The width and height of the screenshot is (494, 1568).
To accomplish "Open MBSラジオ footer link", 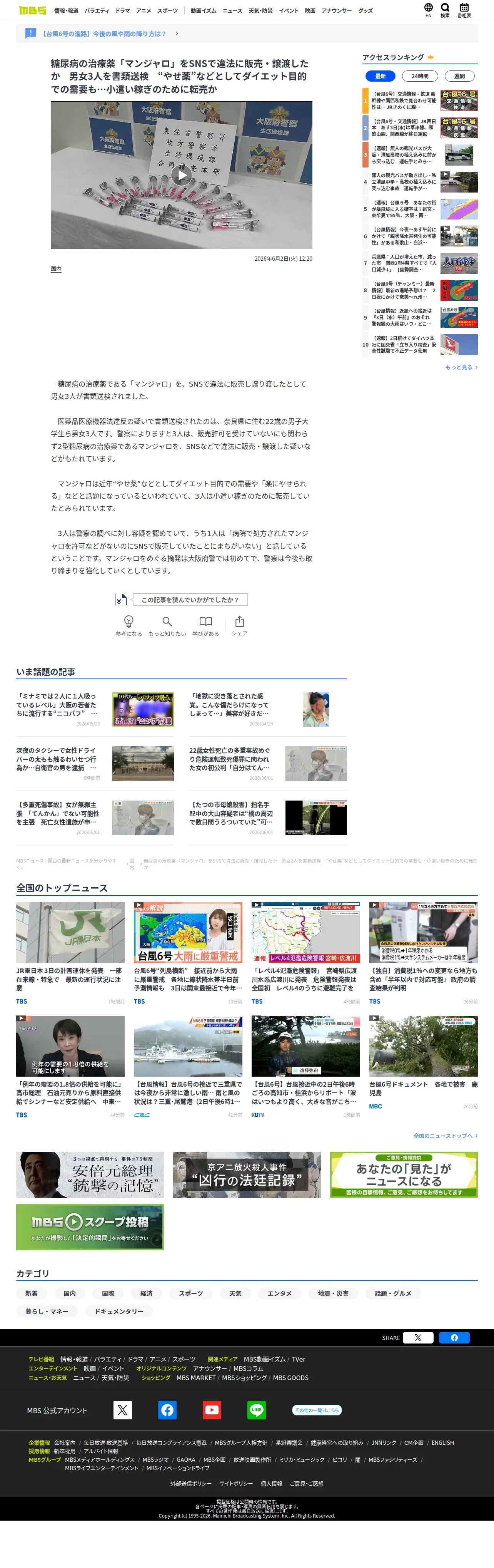I will coord(156,1460).
